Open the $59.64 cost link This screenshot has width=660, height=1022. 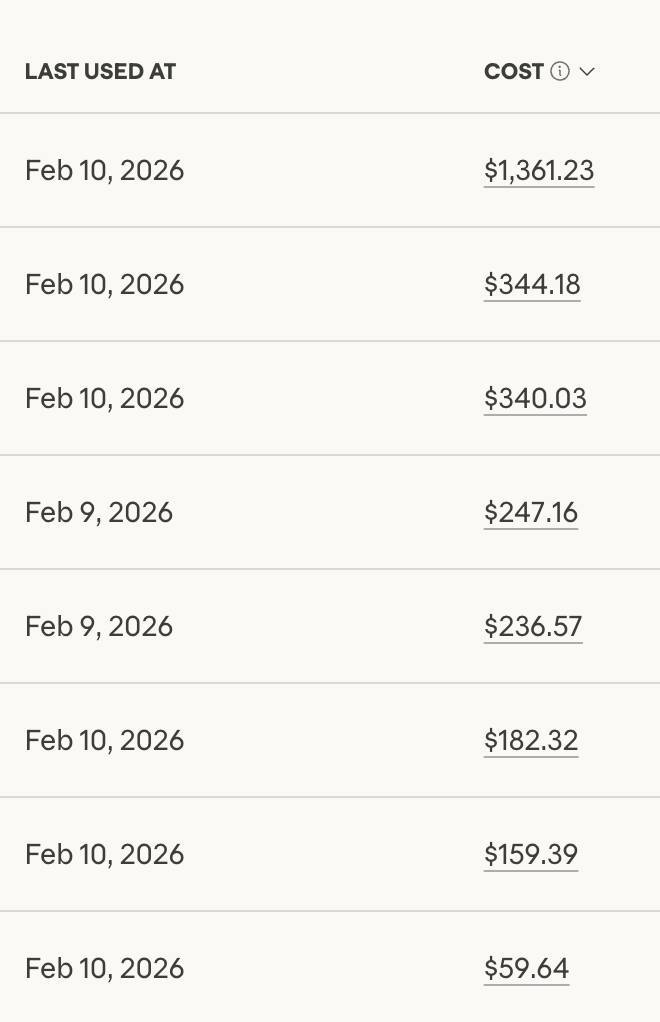[526, 969]
